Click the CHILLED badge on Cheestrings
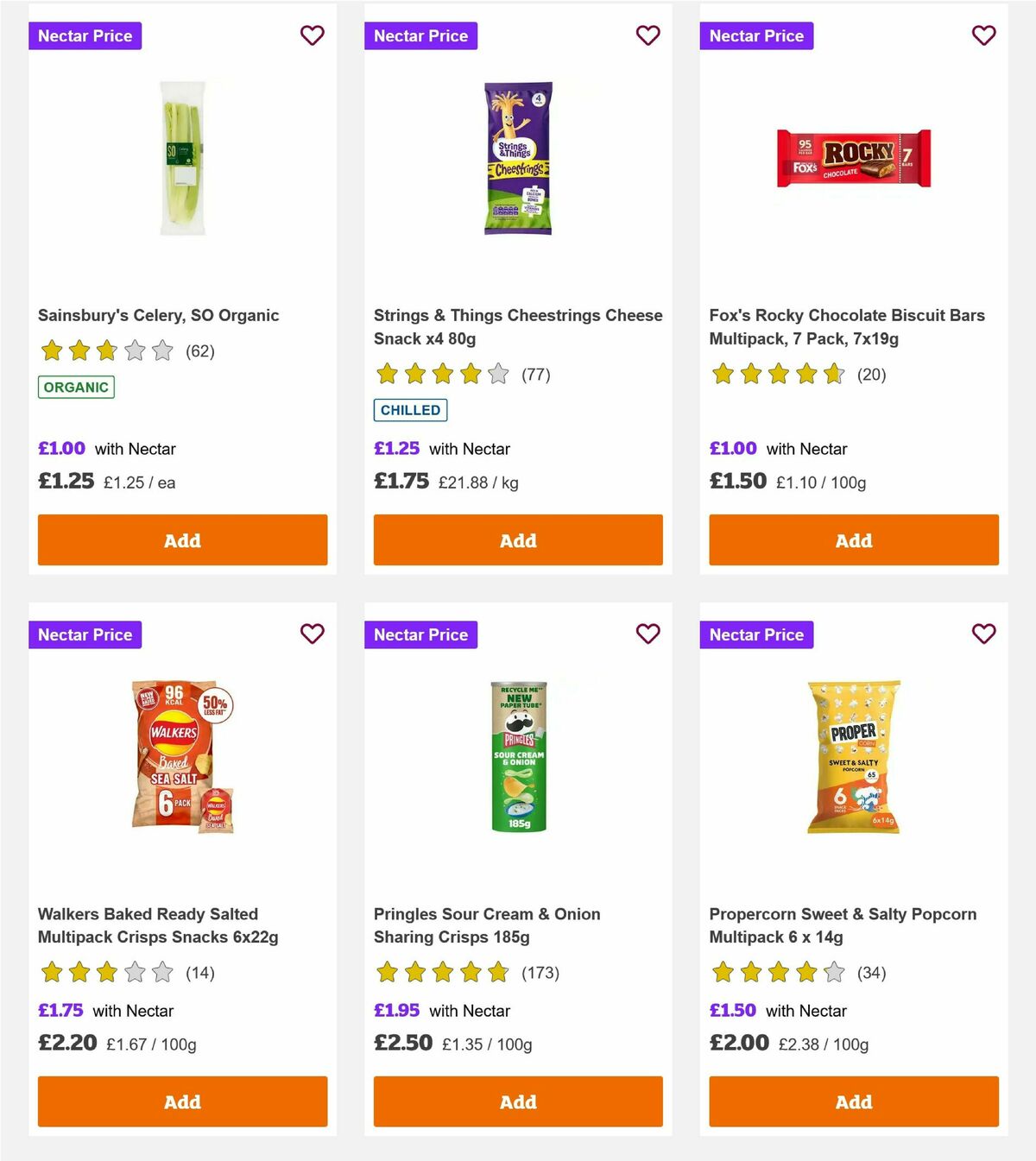 click(410, 410)
